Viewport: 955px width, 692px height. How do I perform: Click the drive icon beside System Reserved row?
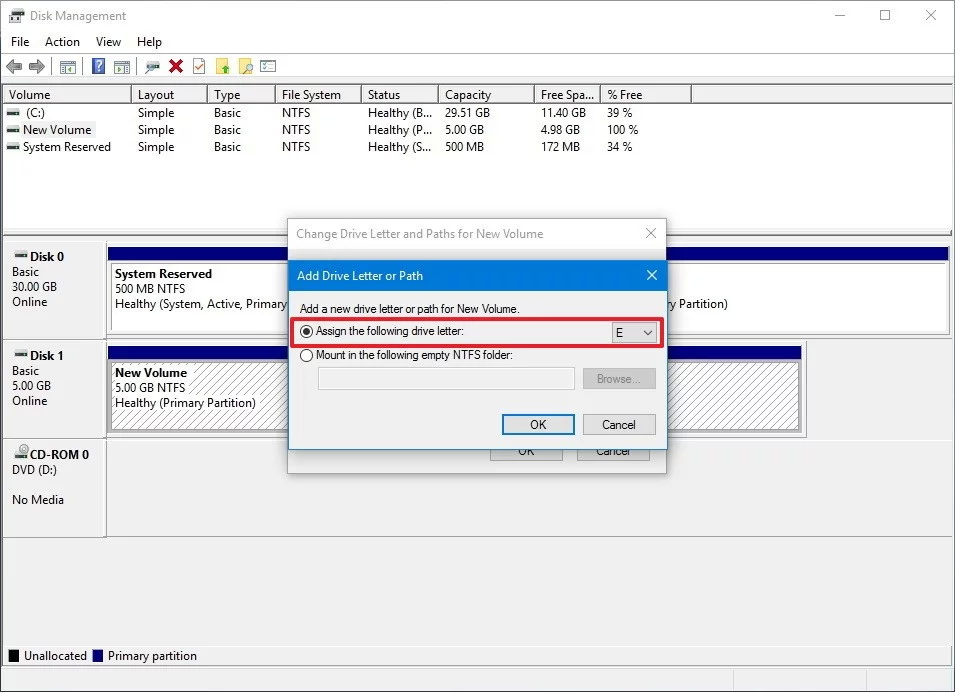pos(13,147)
